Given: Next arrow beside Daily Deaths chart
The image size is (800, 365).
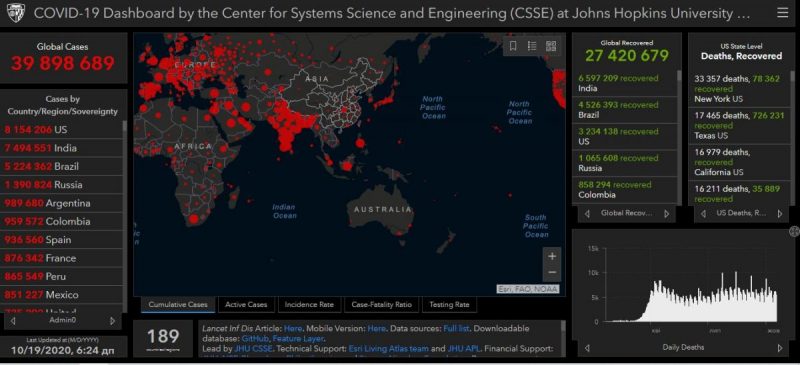Looking at the screenshot, I should pos(779,348).
